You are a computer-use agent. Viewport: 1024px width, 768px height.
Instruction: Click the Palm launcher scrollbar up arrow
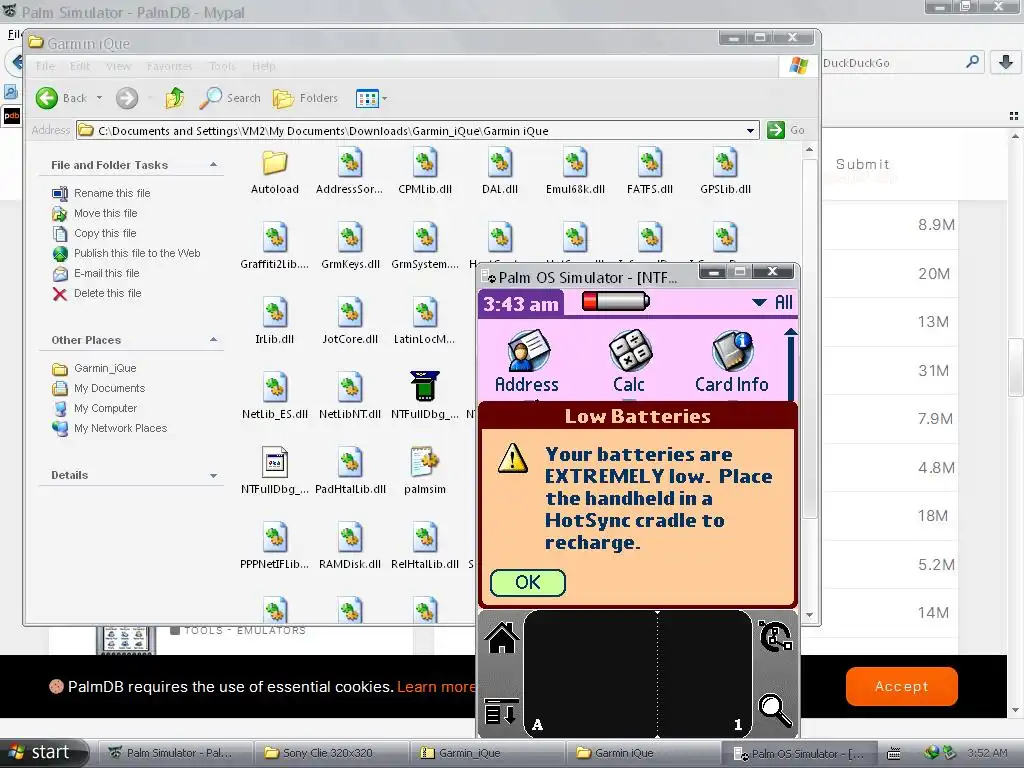point(790,332)
